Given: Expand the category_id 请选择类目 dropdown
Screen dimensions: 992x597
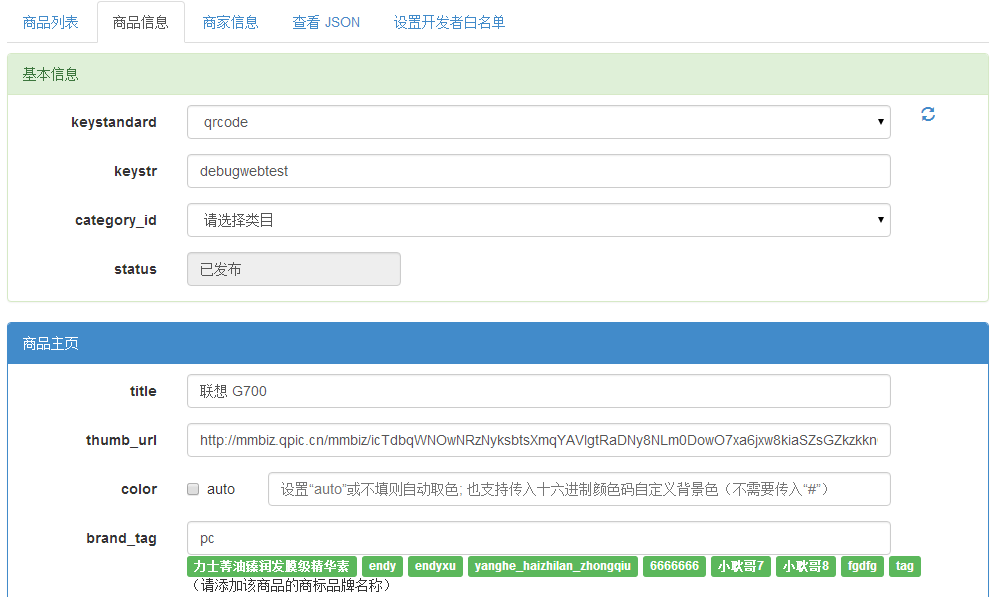Looking at the screenshot, I should click(x=538, y=220).
